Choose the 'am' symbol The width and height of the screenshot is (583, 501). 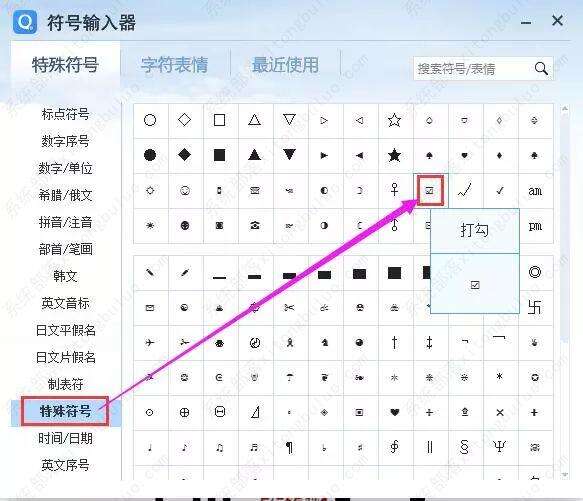pyautogui.click(x=535, y=191)
